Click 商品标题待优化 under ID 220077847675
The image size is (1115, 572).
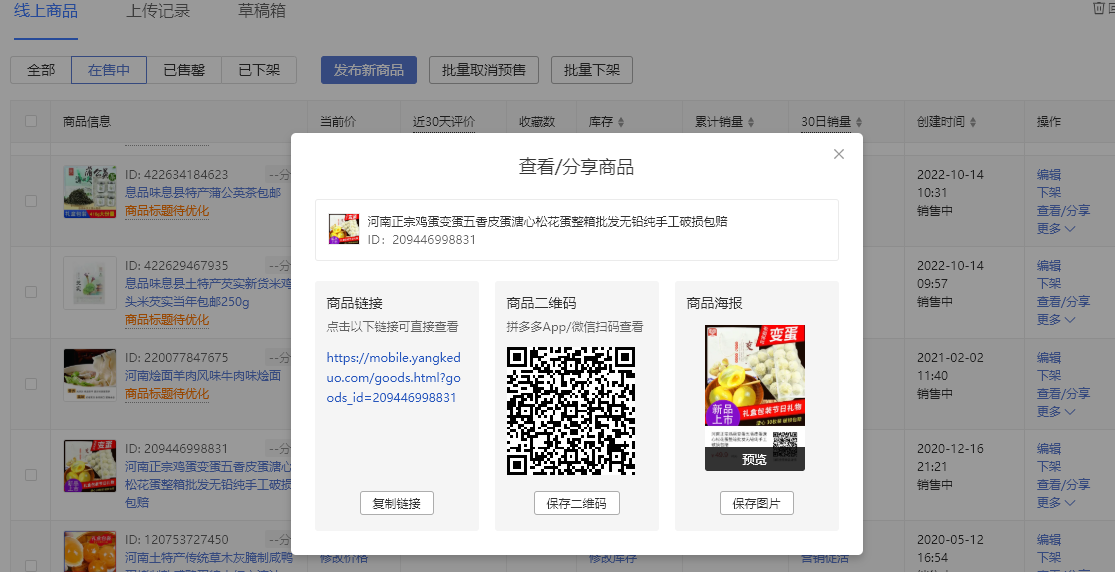tap(167, 393)
